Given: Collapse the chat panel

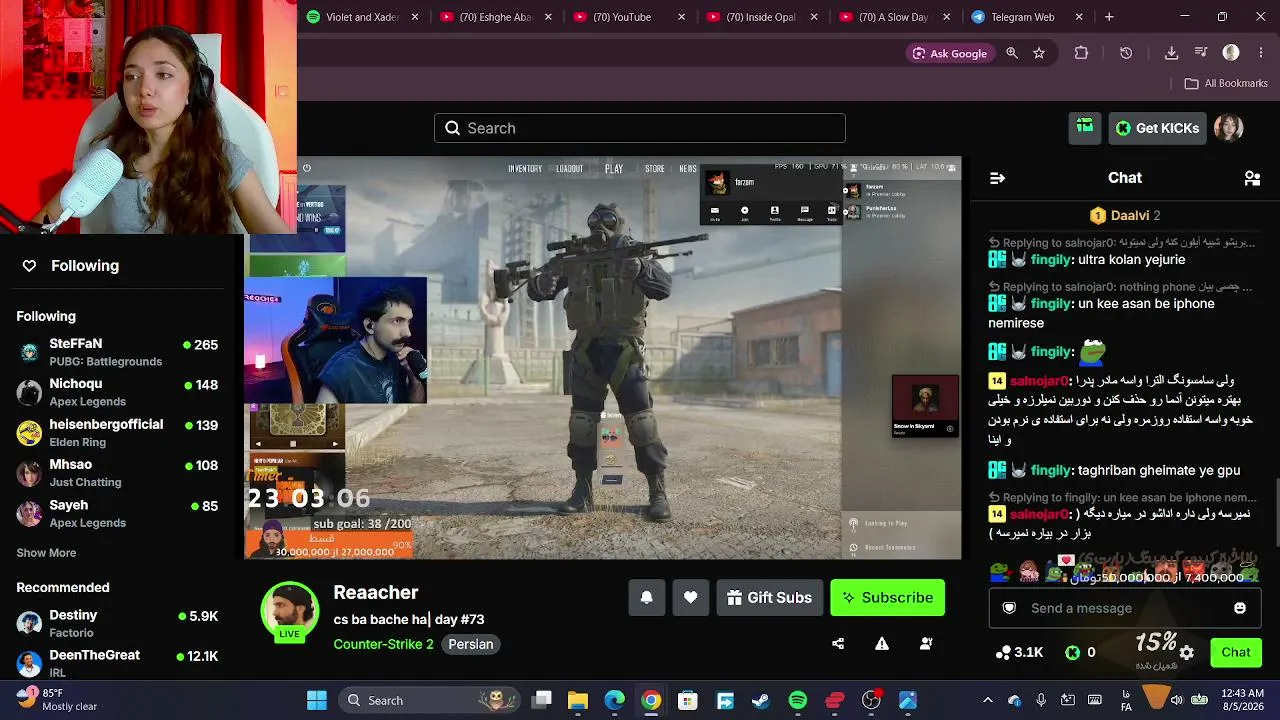Looking at the screenshot, I should click(x=997, y=178).
